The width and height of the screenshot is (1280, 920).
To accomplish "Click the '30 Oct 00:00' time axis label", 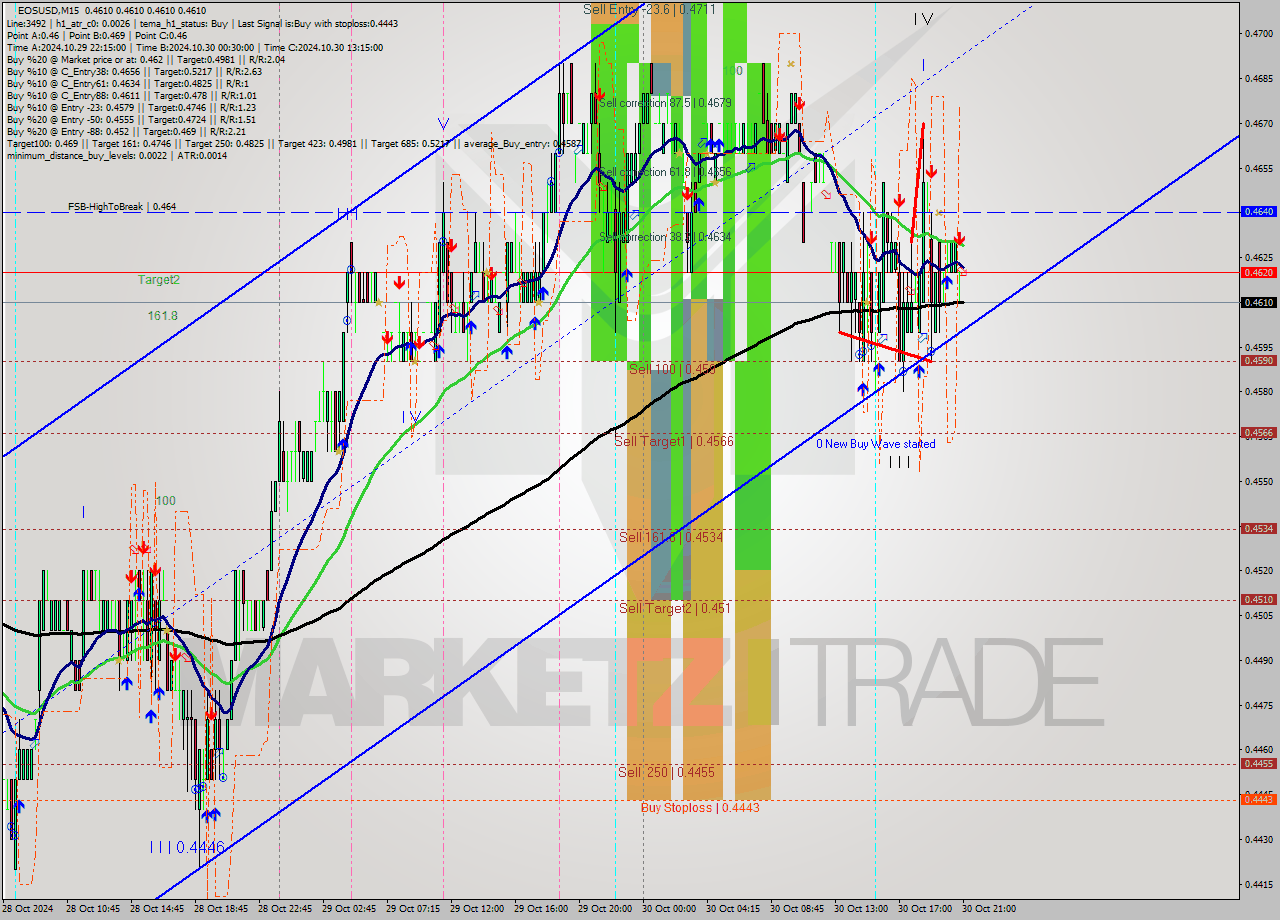I will tap(668, 909).
